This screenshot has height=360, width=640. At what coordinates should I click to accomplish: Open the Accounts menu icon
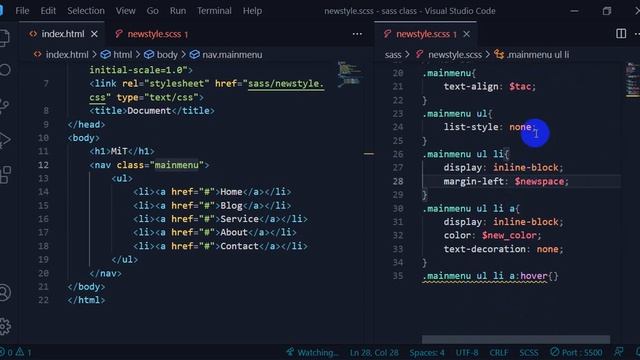tap(4, 293)
